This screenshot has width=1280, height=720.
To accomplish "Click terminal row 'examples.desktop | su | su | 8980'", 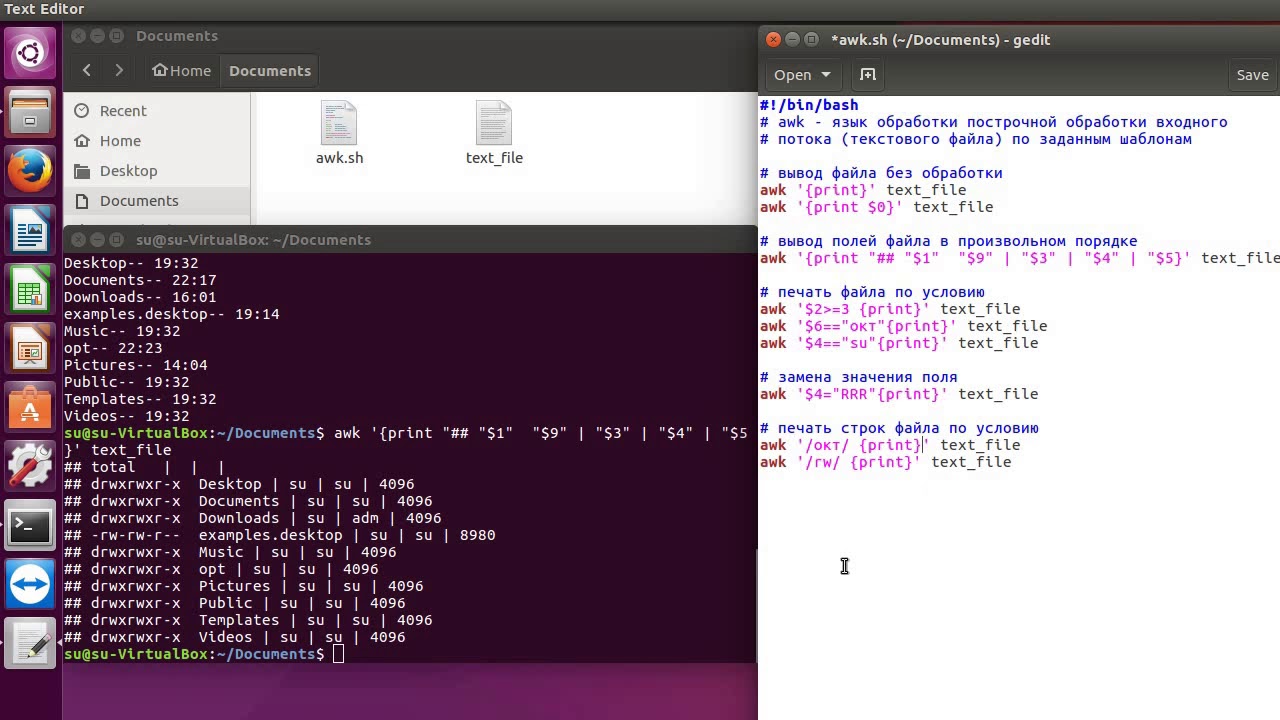I will tap(280, 535).
